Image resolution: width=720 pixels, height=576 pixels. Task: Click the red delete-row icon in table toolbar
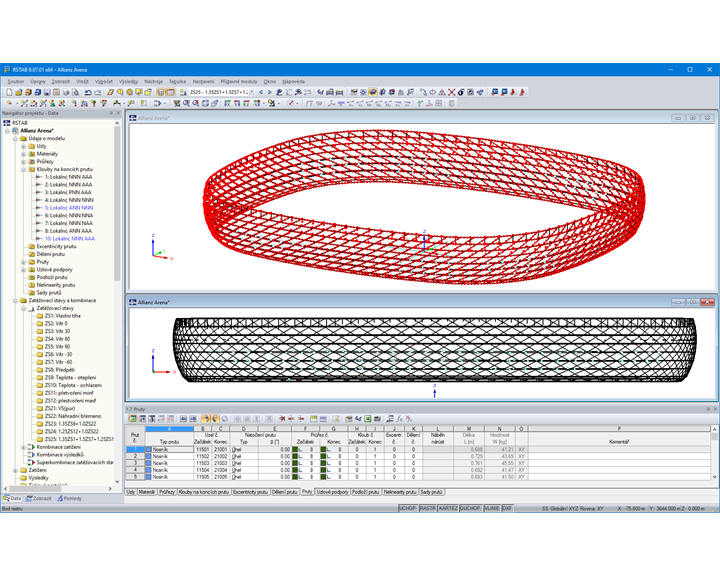[282, 419]
